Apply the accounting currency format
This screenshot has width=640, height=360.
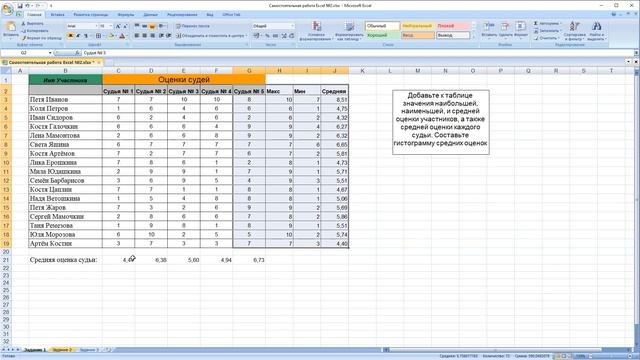pos(256,36)
